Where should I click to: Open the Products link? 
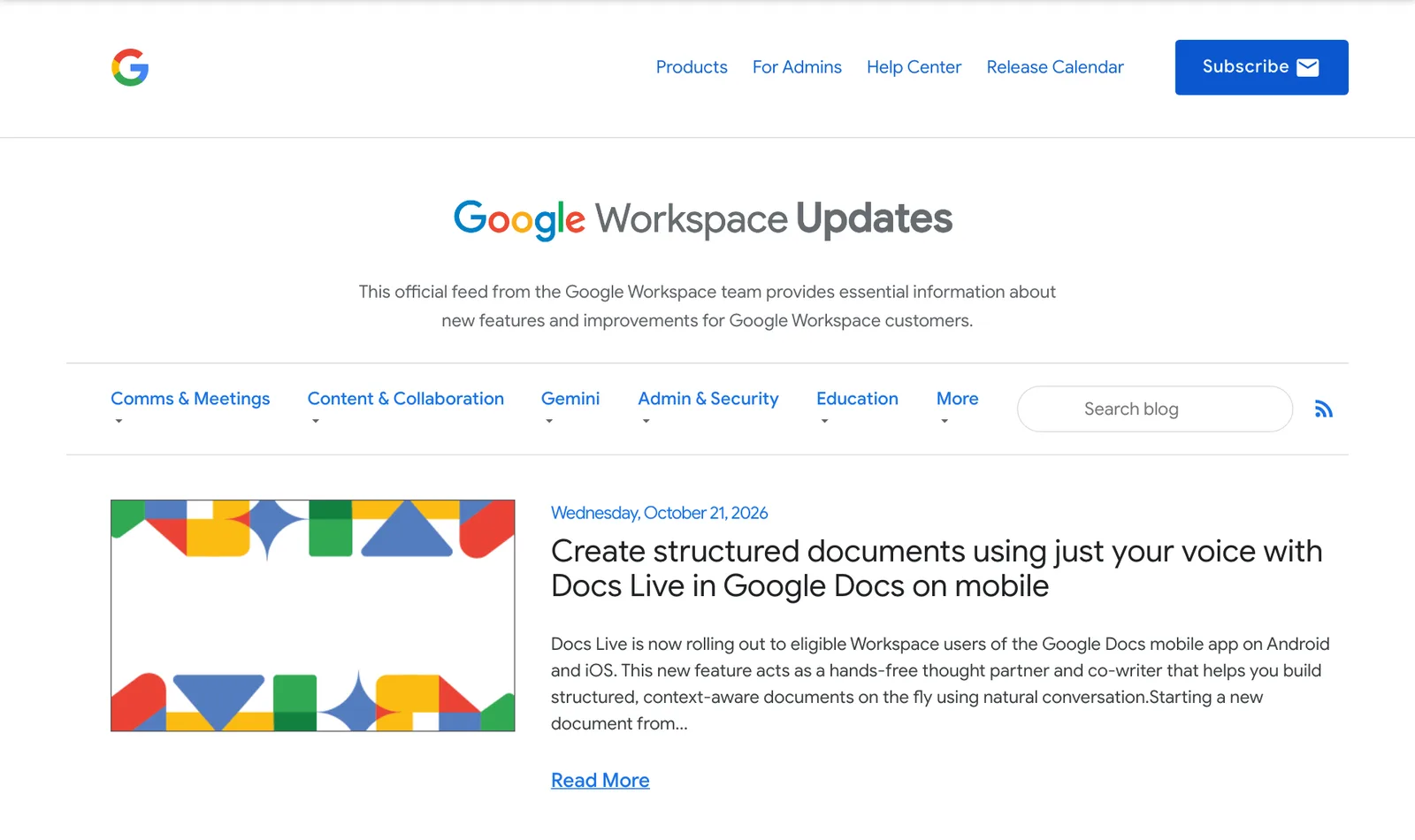(692, 67)
